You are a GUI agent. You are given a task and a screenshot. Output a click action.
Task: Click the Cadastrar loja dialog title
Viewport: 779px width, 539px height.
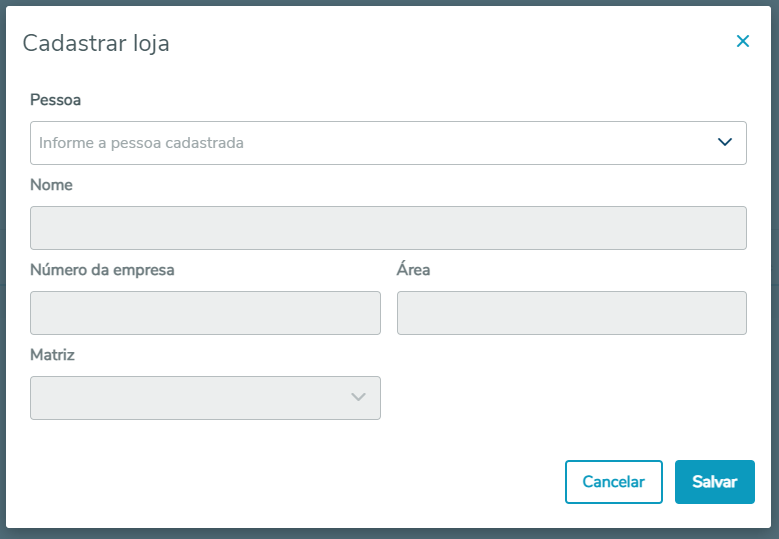click(x=96, y=43)
